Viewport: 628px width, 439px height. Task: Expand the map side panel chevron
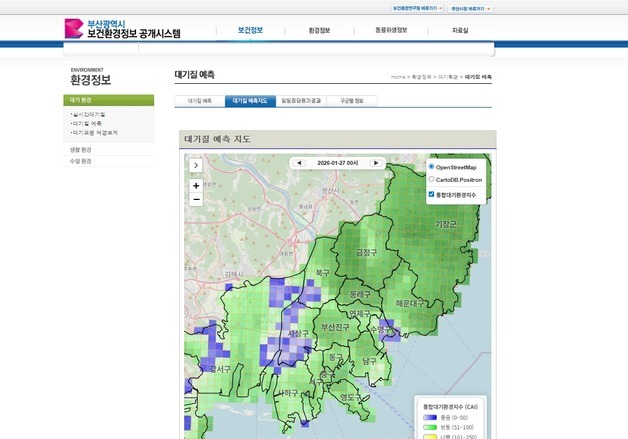196,165
